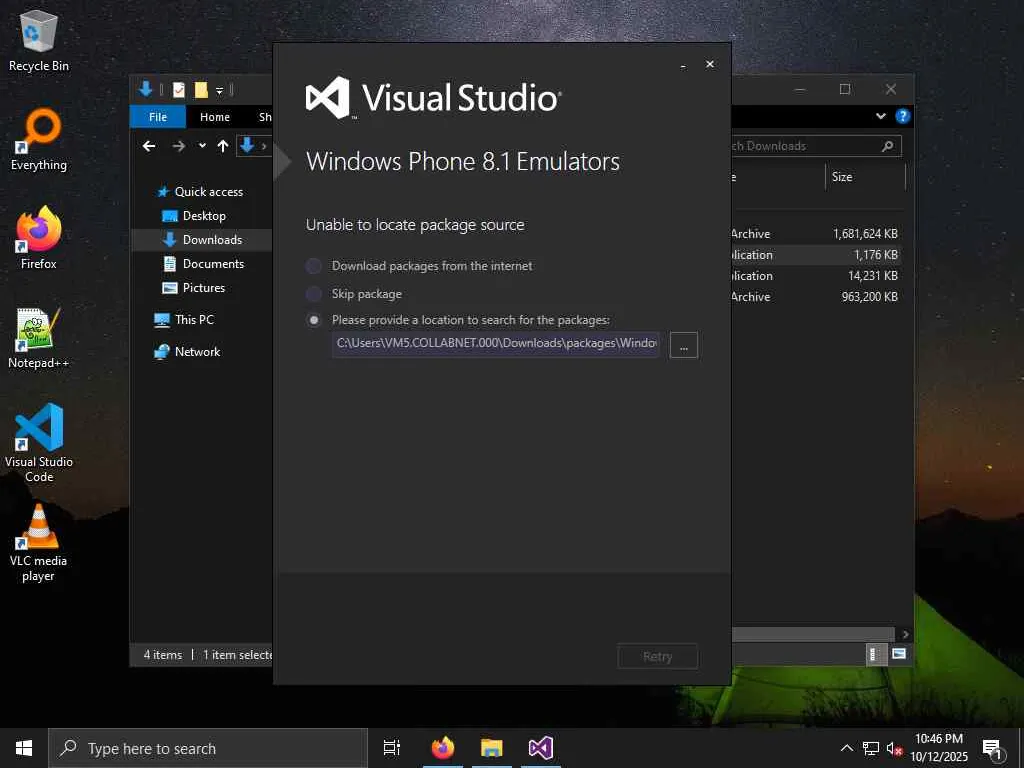This screenshot has width=1024, height=768.
Task: Open the Windows Start menu
Action: click(24, 748)
